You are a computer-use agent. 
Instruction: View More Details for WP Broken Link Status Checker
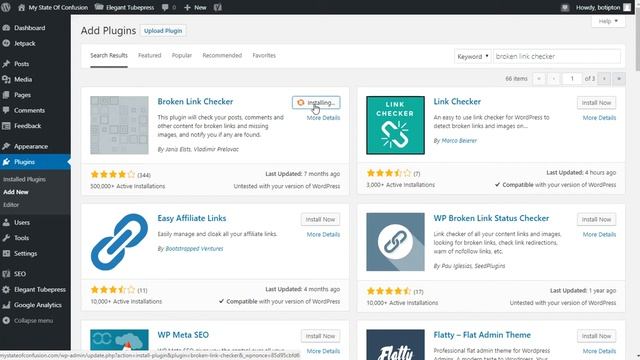(599, 234)
